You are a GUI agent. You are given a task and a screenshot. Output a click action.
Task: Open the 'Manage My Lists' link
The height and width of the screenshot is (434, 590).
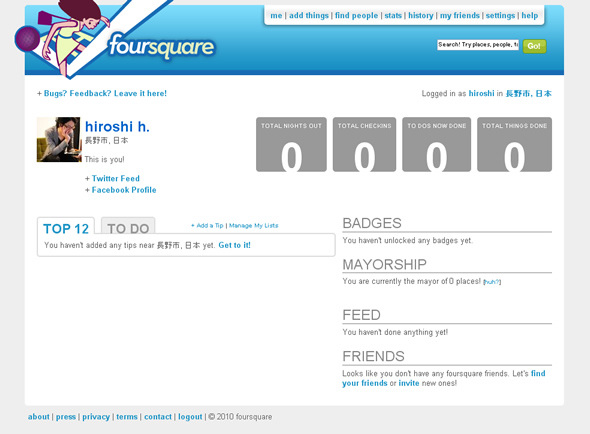coord(254,225)
